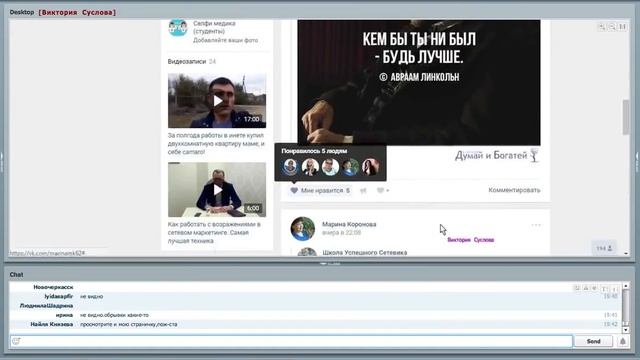The width and height of the screenshot is (640, 360).
Task: Click the Desktop panel title
Action: coord(22,12)
